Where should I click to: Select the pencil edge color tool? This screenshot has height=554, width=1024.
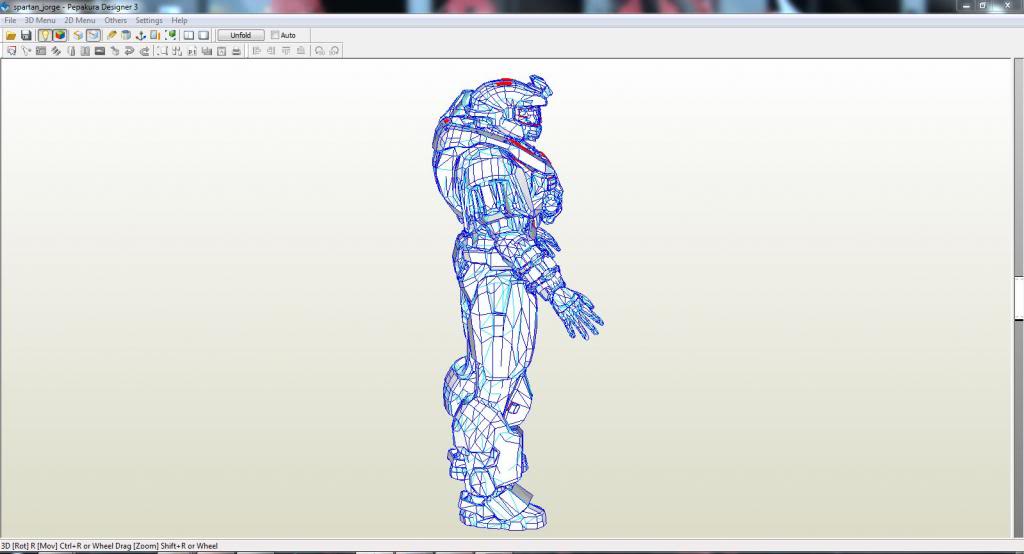click(x=112, y=35)
